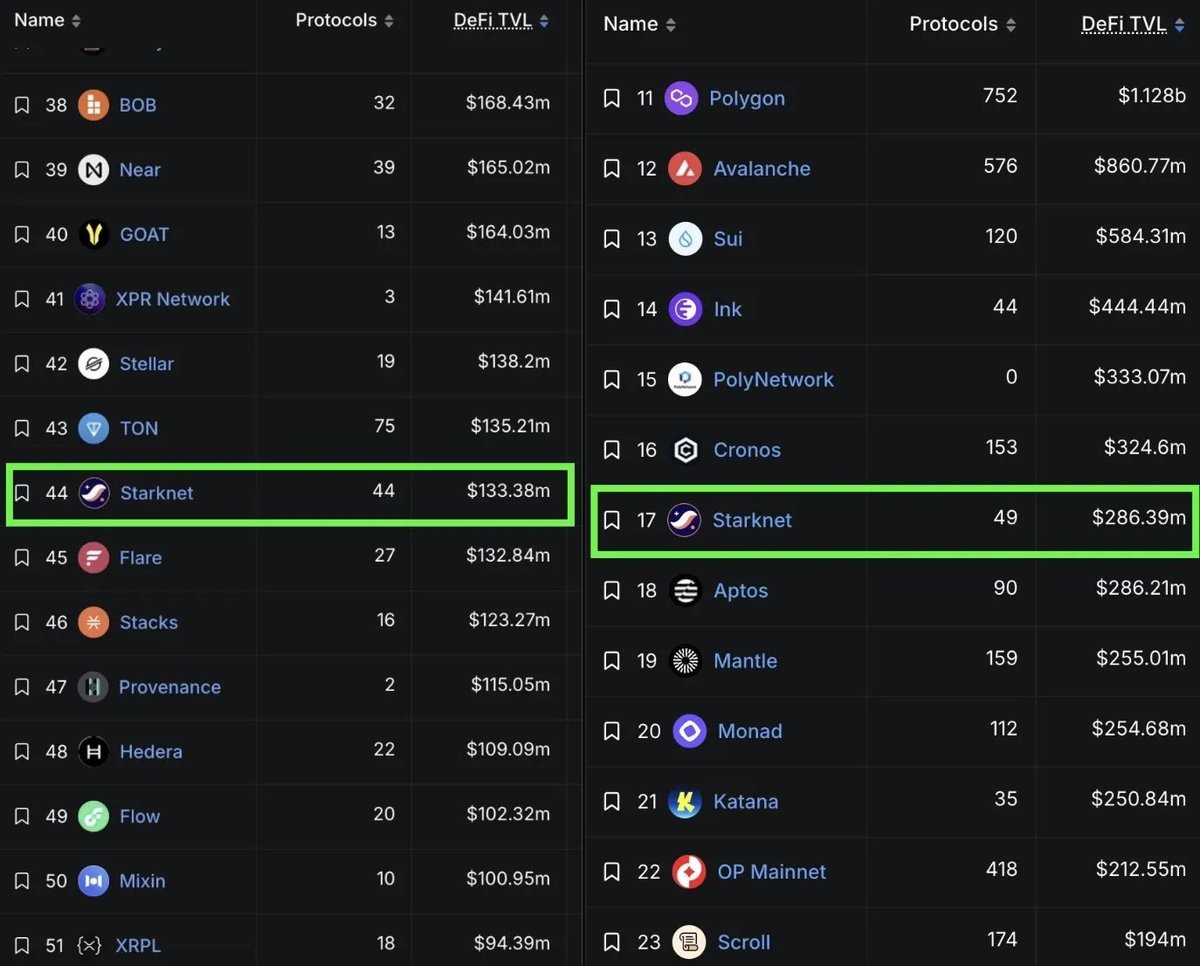The height and width of the screenshot is (966, 1200).
Task: Click the Flow chain logo icon
Action: tap(93, 816)
